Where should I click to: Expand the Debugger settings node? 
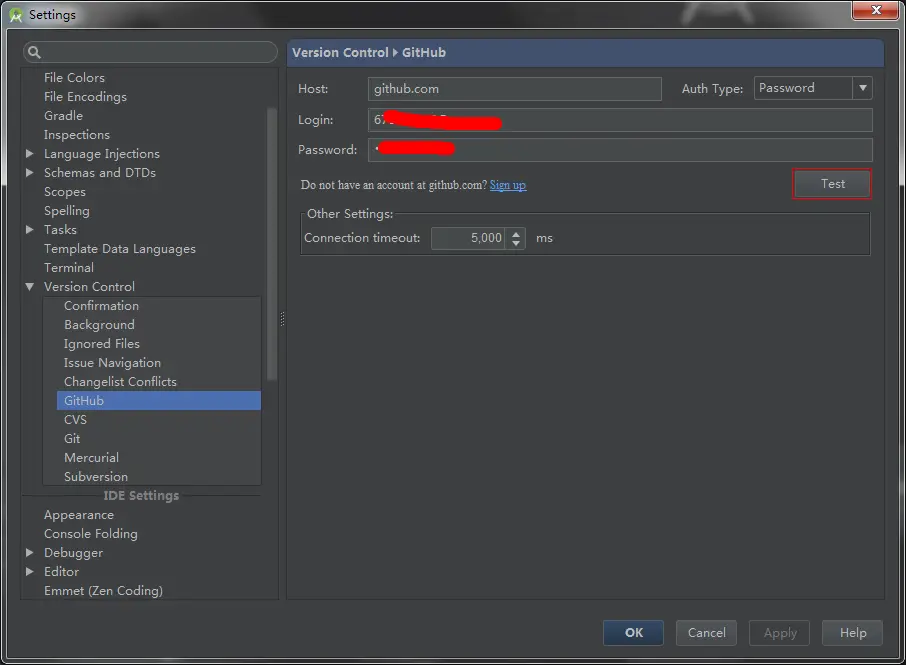pos(29,553)
